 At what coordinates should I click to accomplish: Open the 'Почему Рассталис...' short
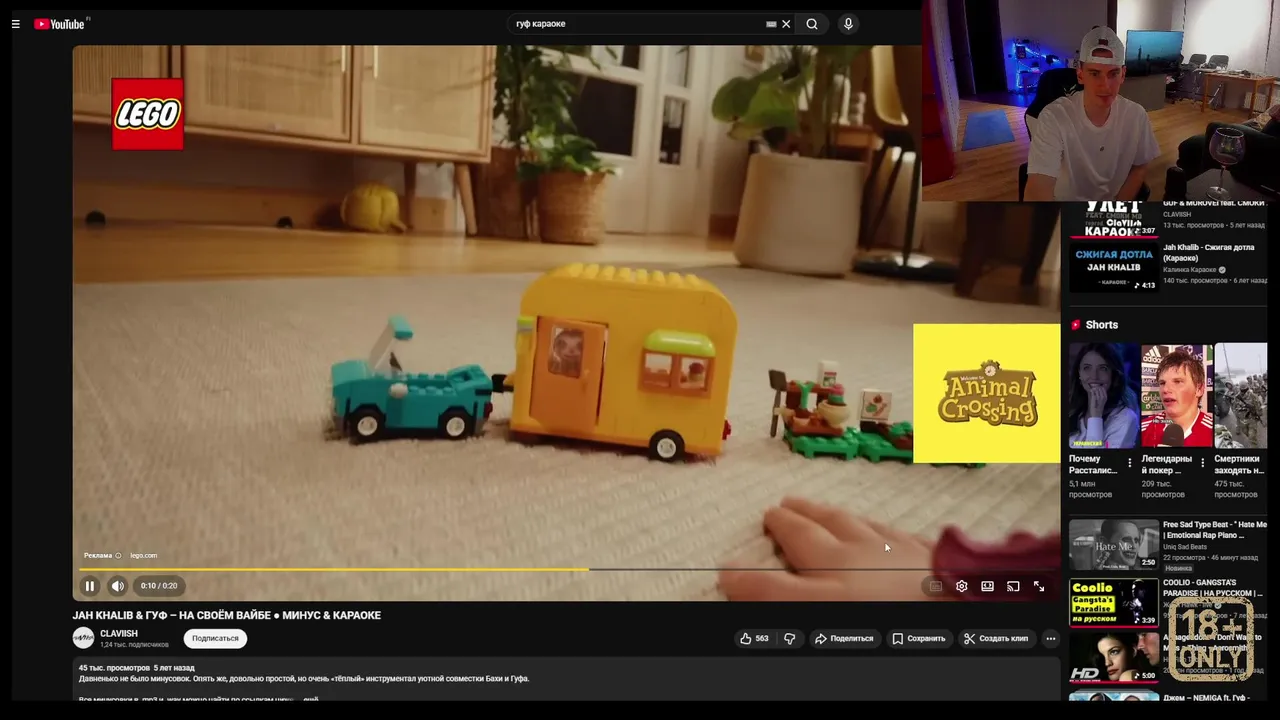1104,396
